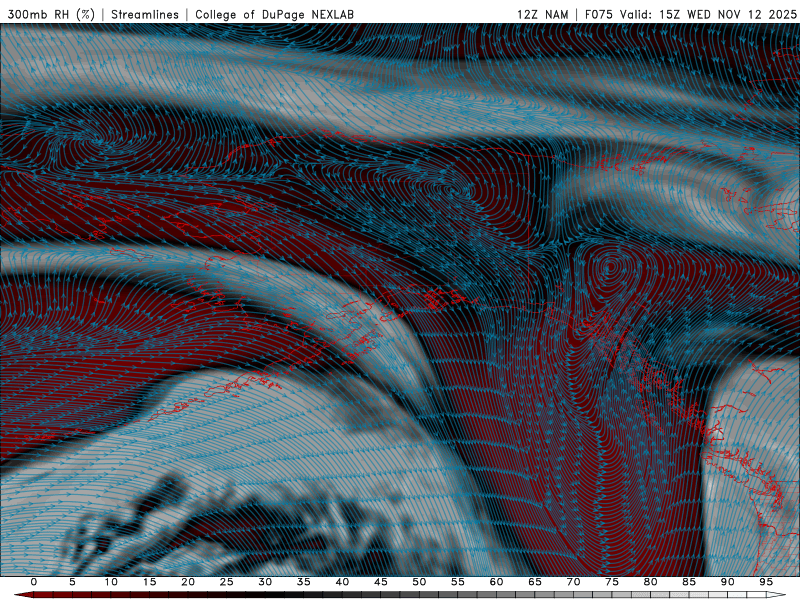The image size is (800, 600).
Task: Click the '30' colorbar label
Action: coord(265,582)
